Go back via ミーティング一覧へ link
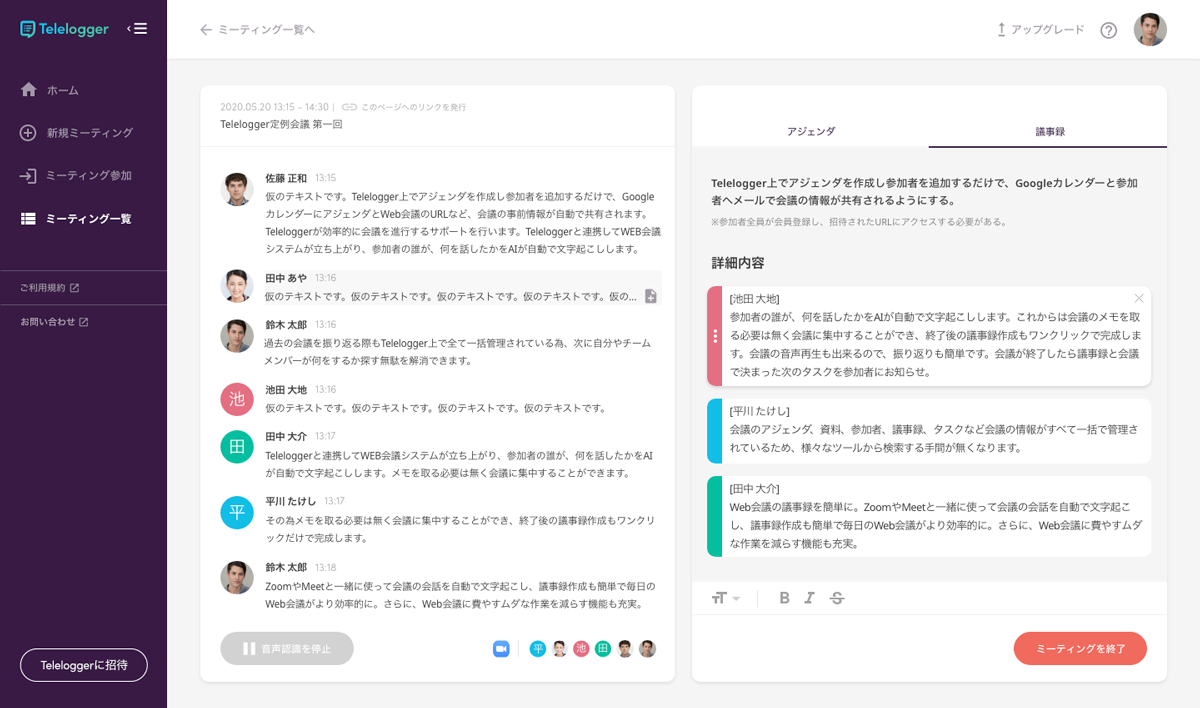 pyautogui.click(x=257, y=30)
